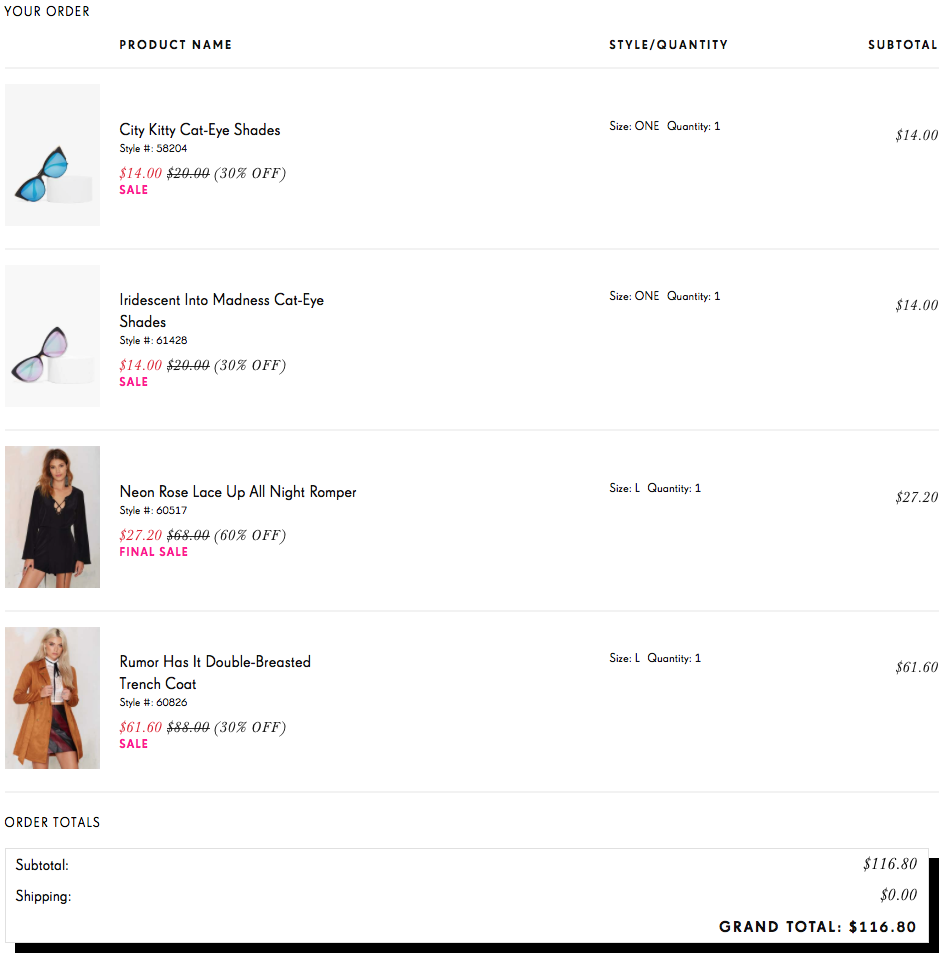Image resolution: width=944 pixels, height=957 pixels.
Task: Click the FINAL SALE label on the romper
Action: [153, 552]
